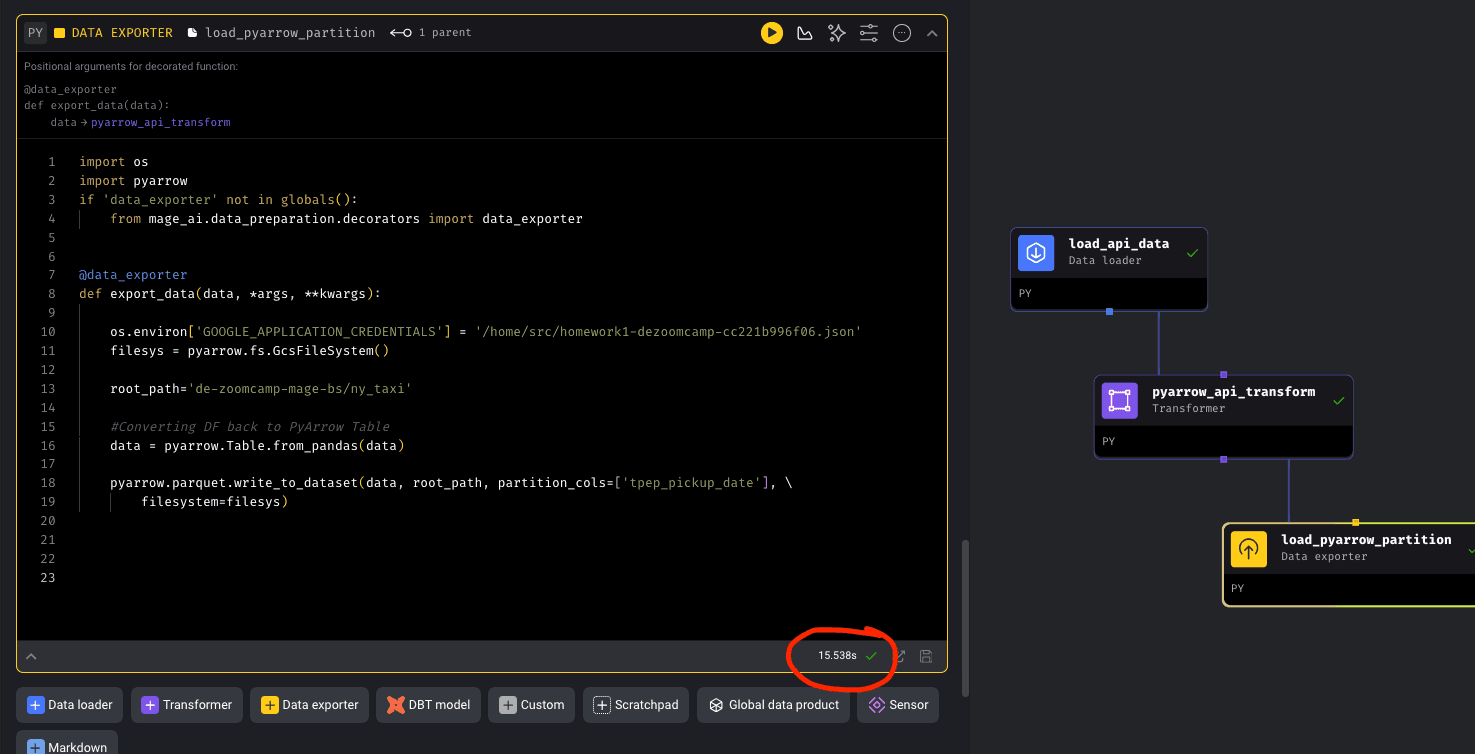Add a Scratchpad block
This screenshot has height=754, width=1475.
(x=636, y=705)
